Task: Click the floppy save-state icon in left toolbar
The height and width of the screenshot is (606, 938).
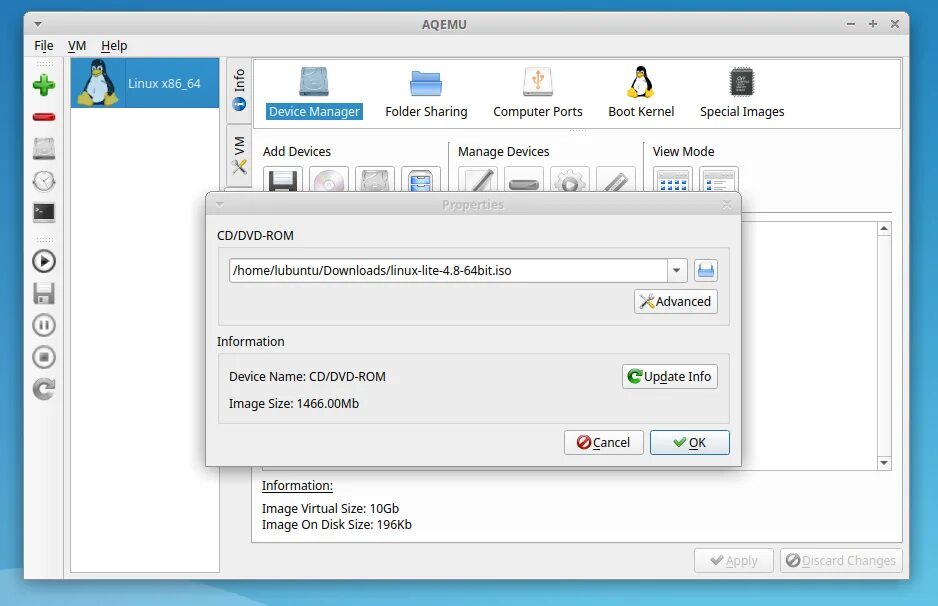Action: 44,294
